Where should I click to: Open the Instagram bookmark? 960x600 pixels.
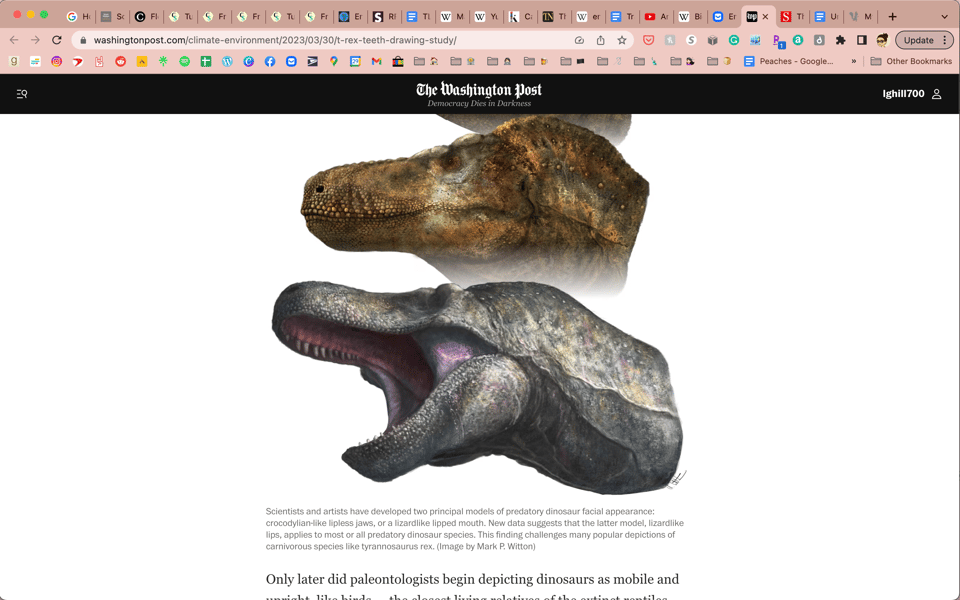[56, 61]
